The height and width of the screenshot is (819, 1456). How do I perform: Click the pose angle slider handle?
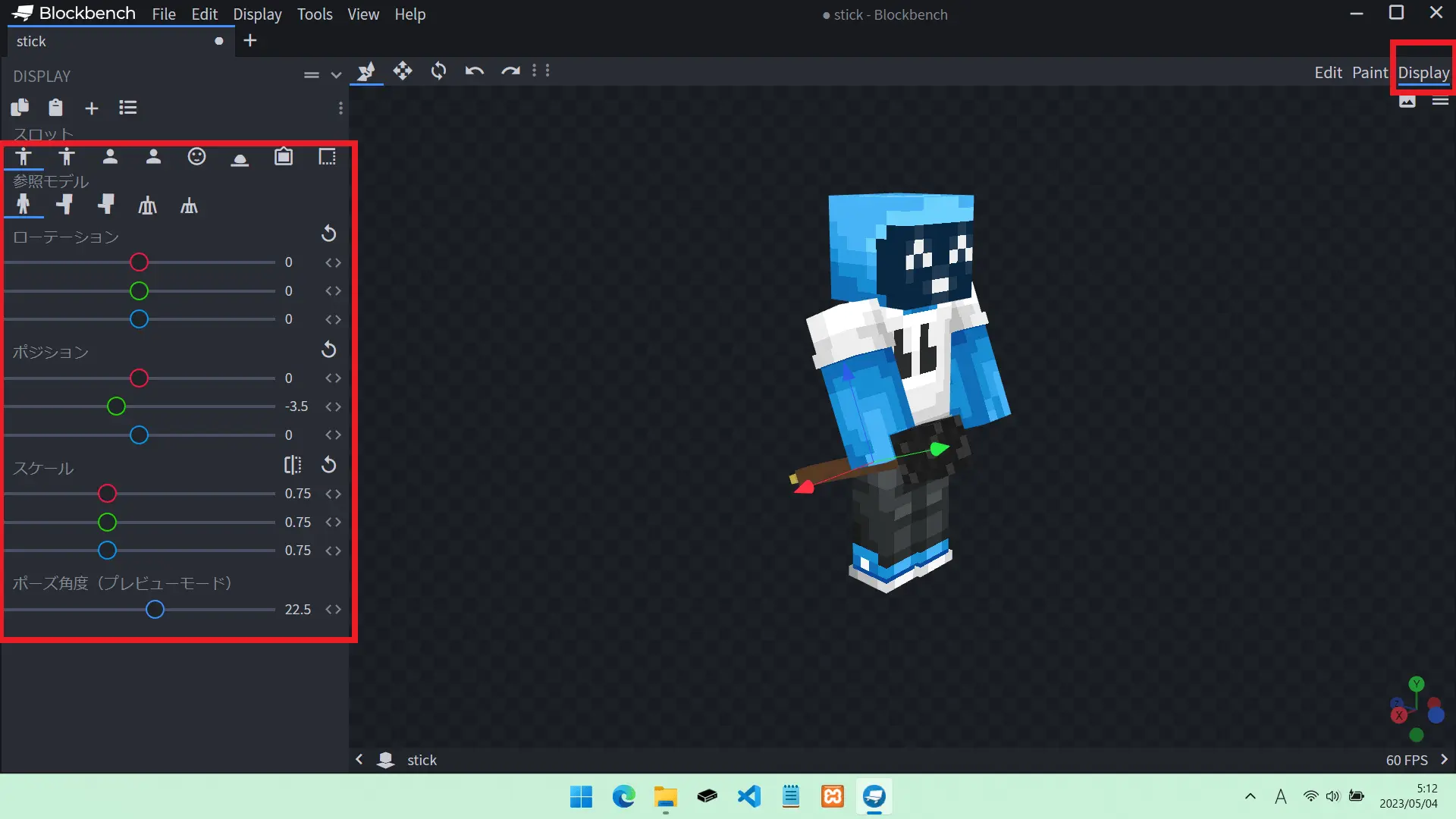click(x=155, y=610)
